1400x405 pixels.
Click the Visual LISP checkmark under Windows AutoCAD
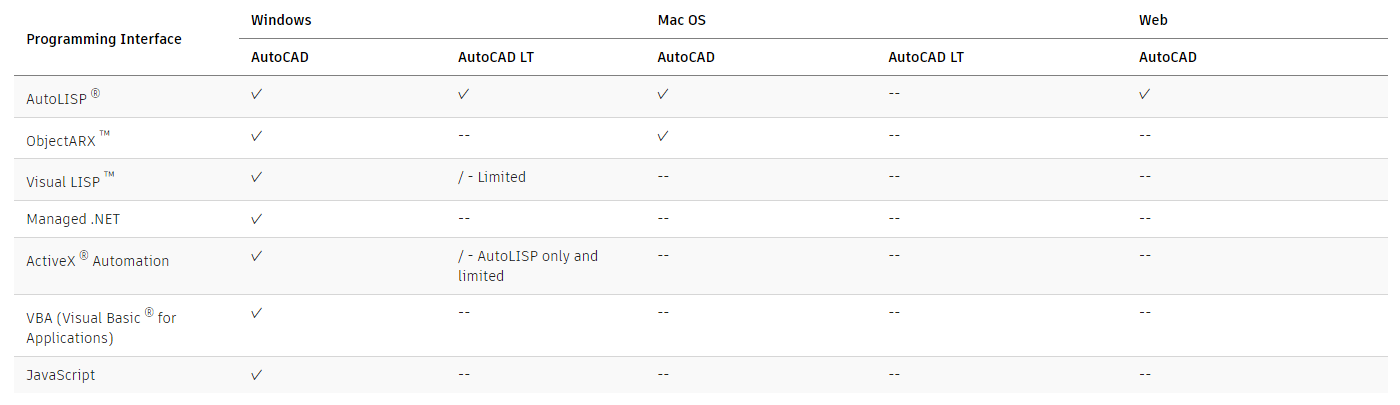[x=257, y=177]
